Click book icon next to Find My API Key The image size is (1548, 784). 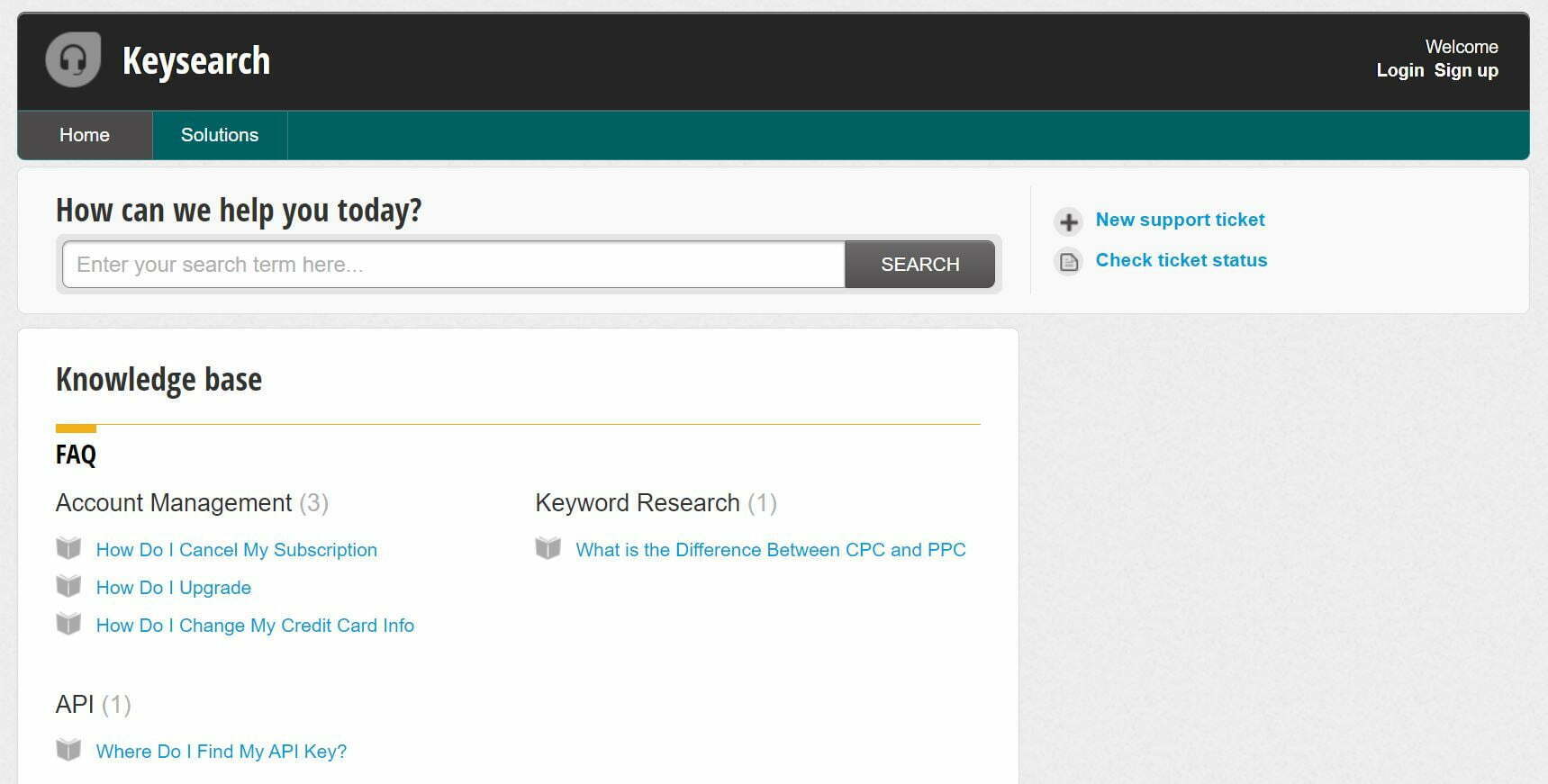68,750
